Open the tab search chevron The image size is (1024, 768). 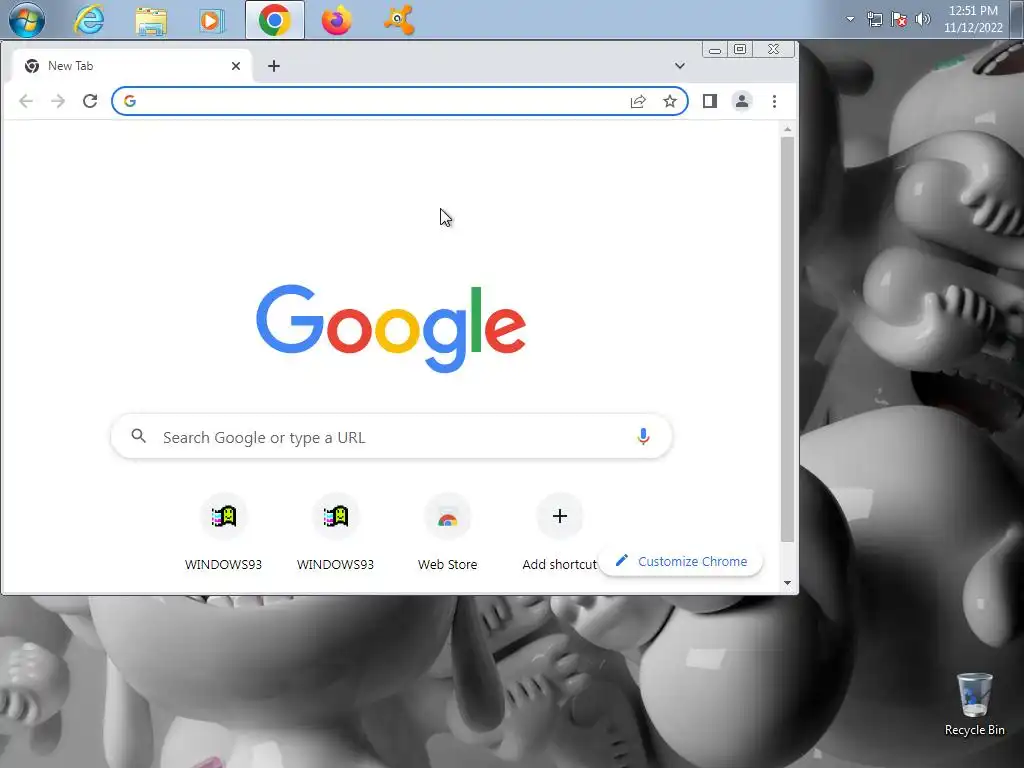pos(680,66)
